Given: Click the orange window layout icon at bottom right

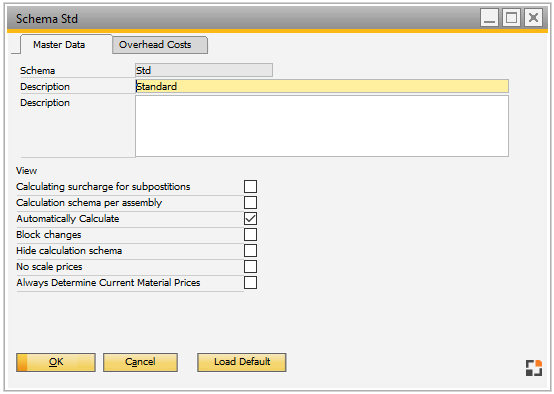Looking at the screenshot, I should 534,368.
